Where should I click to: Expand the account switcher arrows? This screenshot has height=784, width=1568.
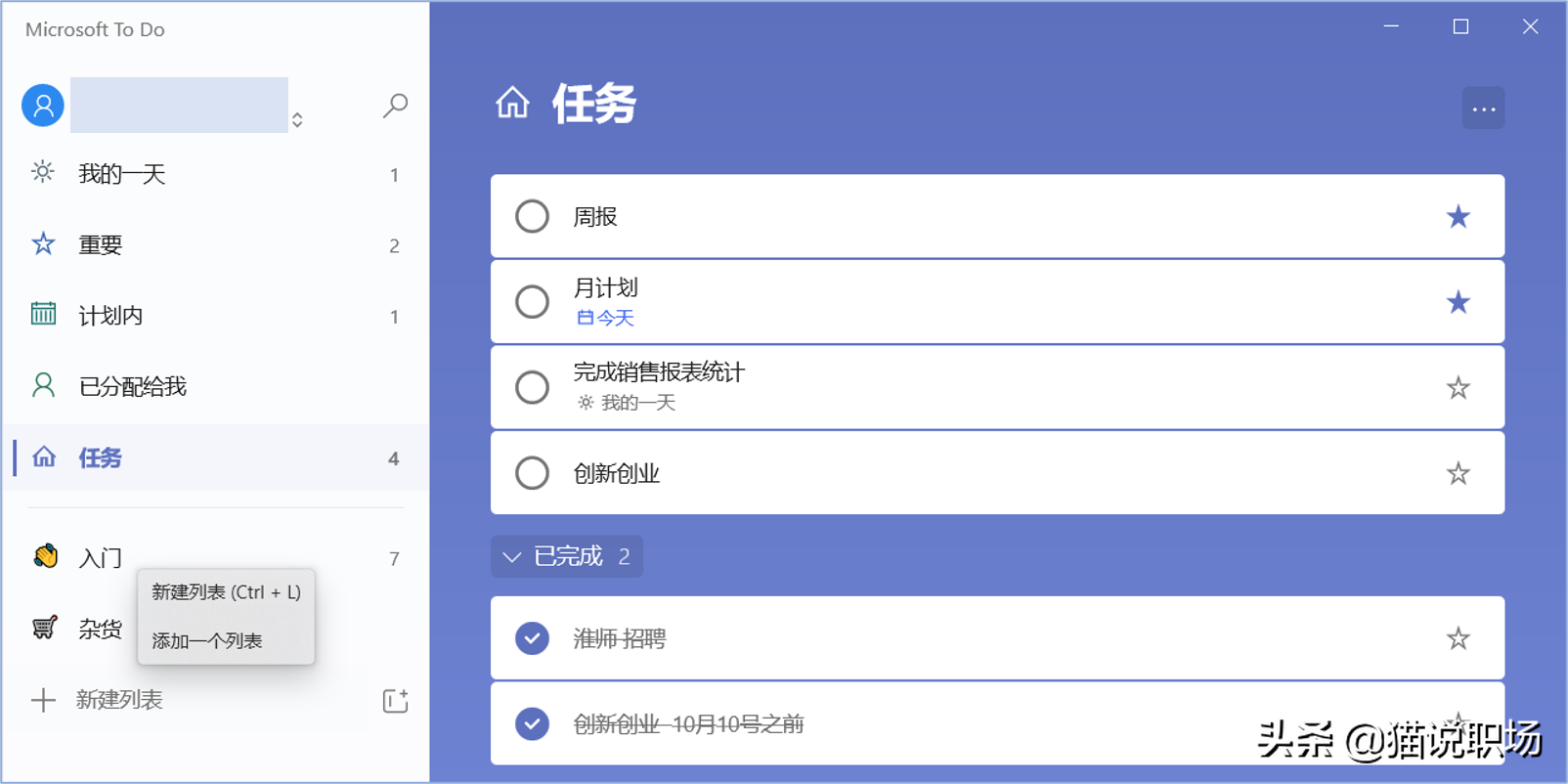coord(297,120)
